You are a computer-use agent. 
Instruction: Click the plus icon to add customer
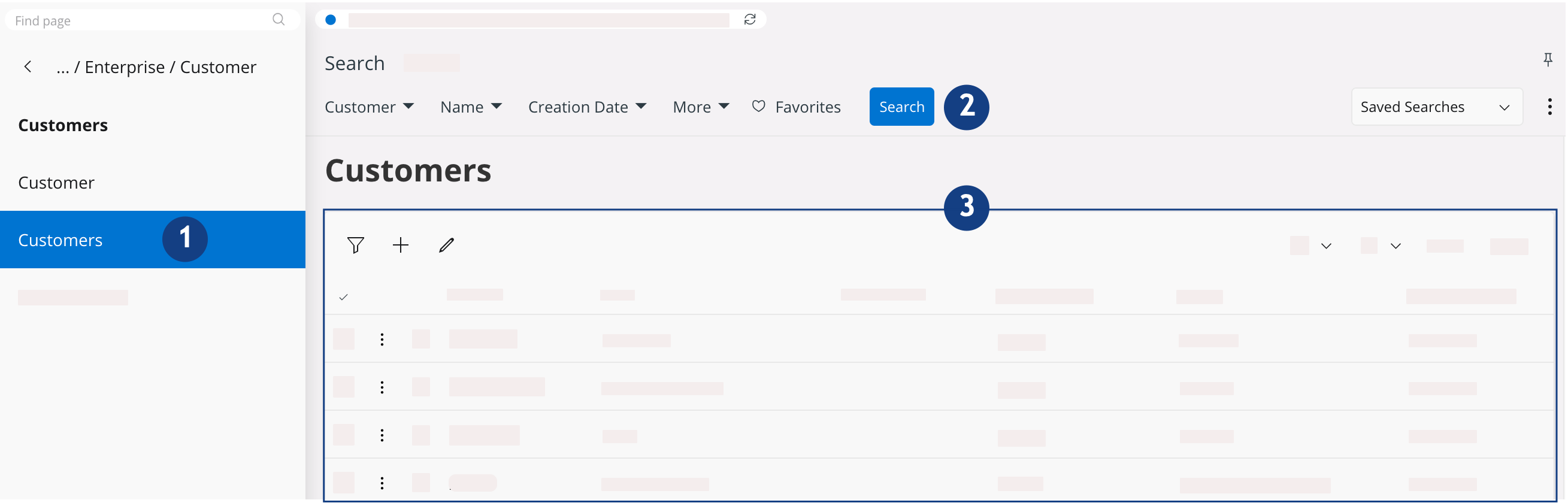401,245
